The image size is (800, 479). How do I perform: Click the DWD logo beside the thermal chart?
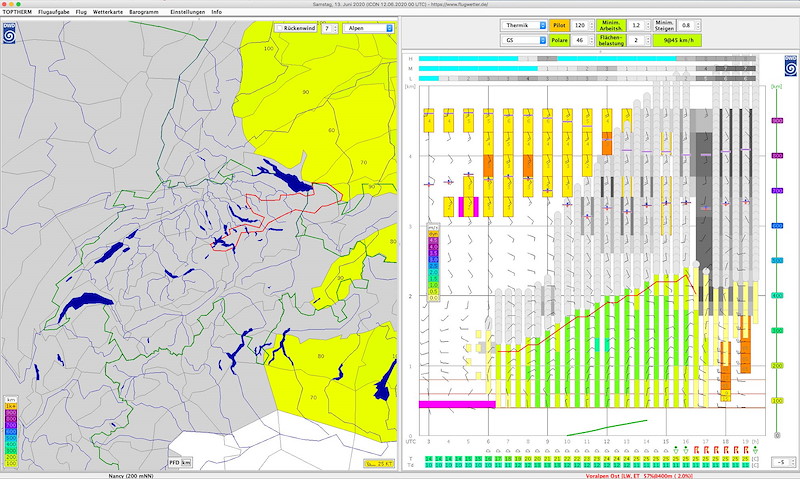(x=790, y=66)
